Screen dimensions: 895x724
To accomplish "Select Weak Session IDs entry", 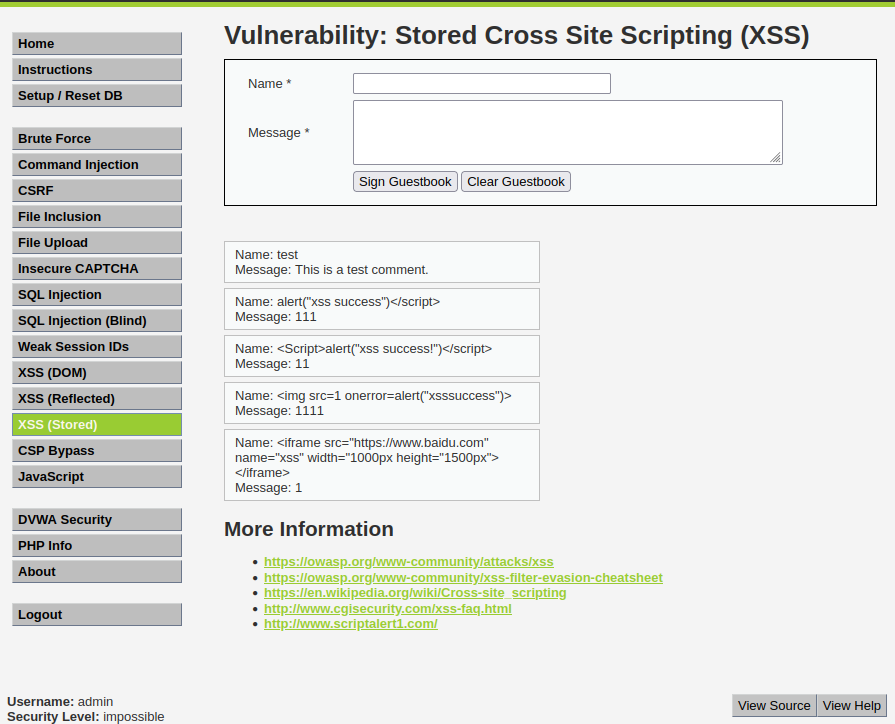I will (x=97, y=347).
